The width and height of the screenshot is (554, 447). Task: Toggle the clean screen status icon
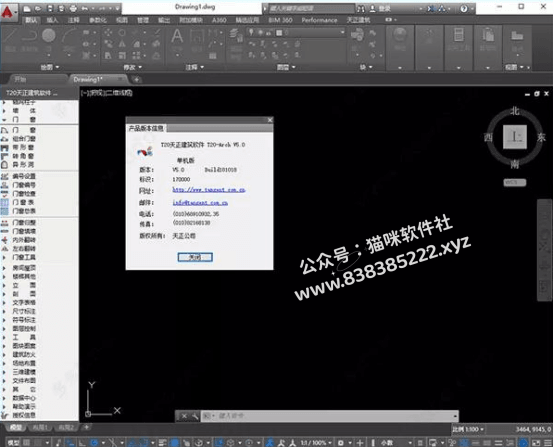536,442
